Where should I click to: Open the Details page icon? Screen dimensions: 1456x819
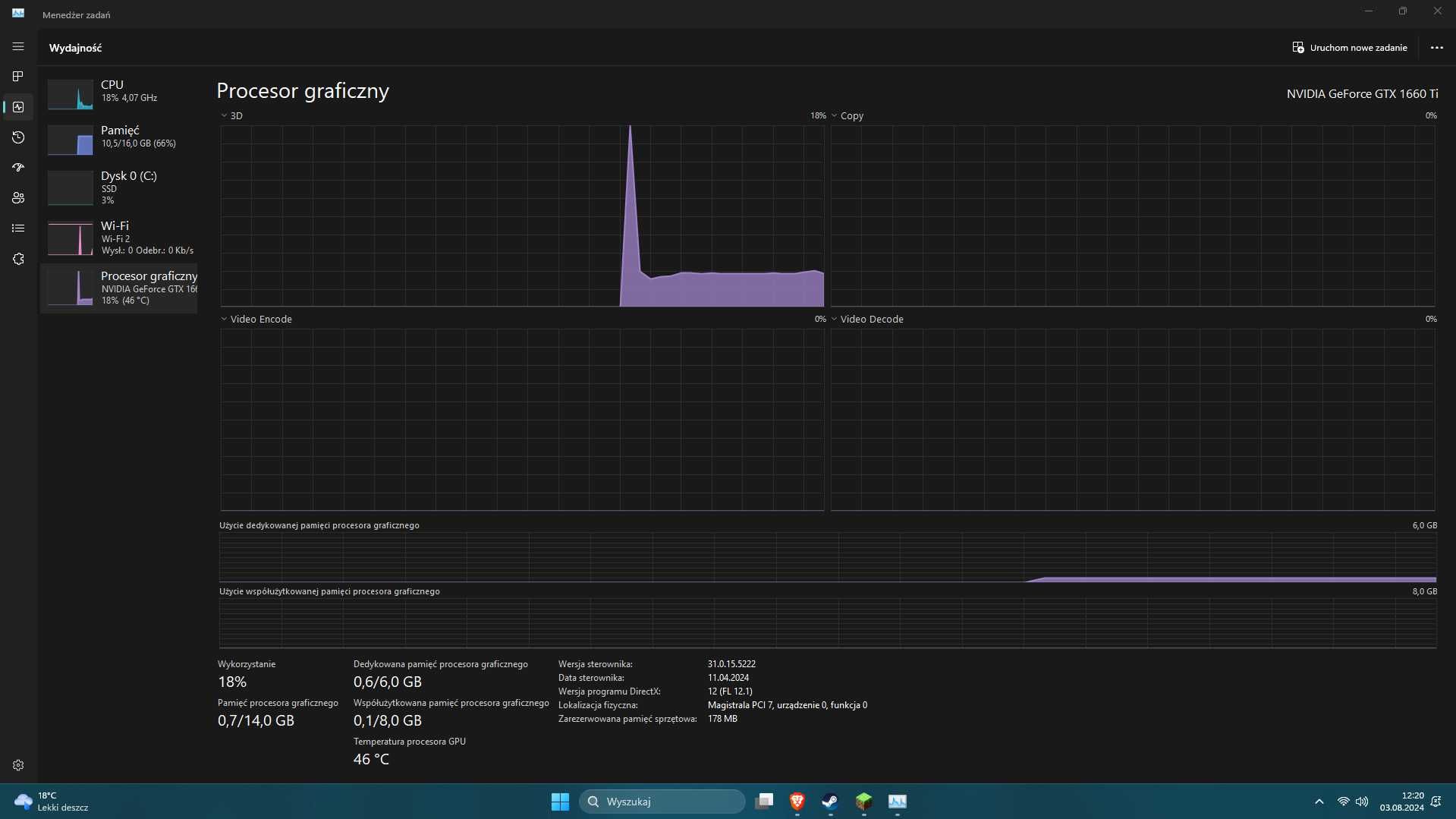pyautogui.click(x=18, y=228)
